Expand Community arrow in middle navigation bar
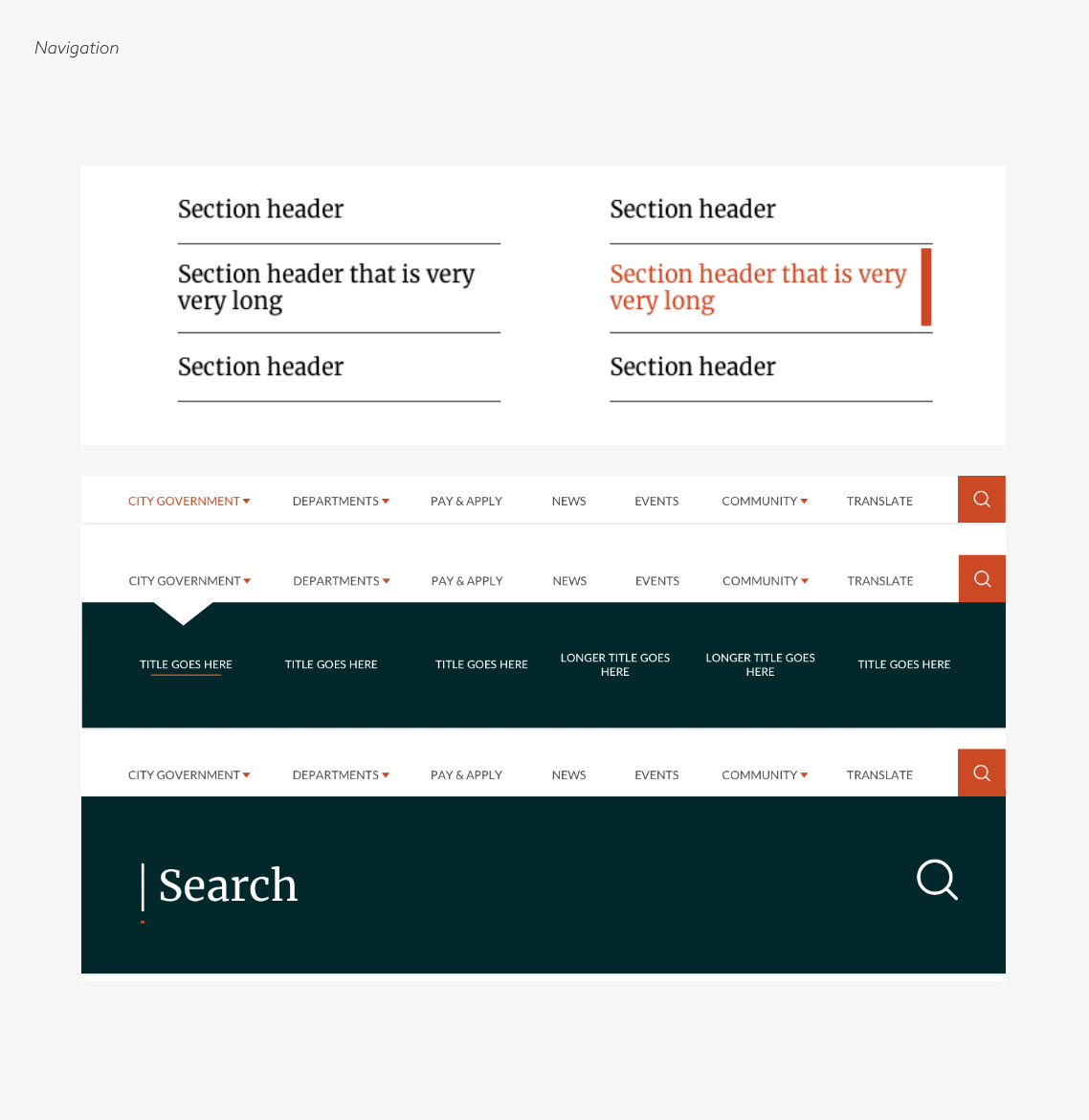Image resolution: width=1089 pixels, height=1120 pixels. [x=805, y=581]
